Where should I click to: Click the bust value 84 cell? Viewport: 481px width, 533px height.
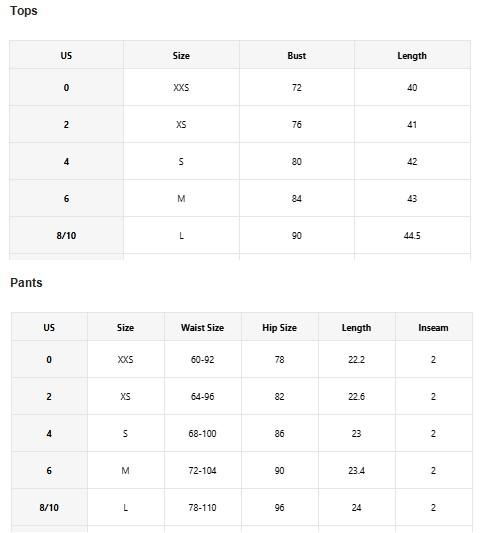coord(297,198)
